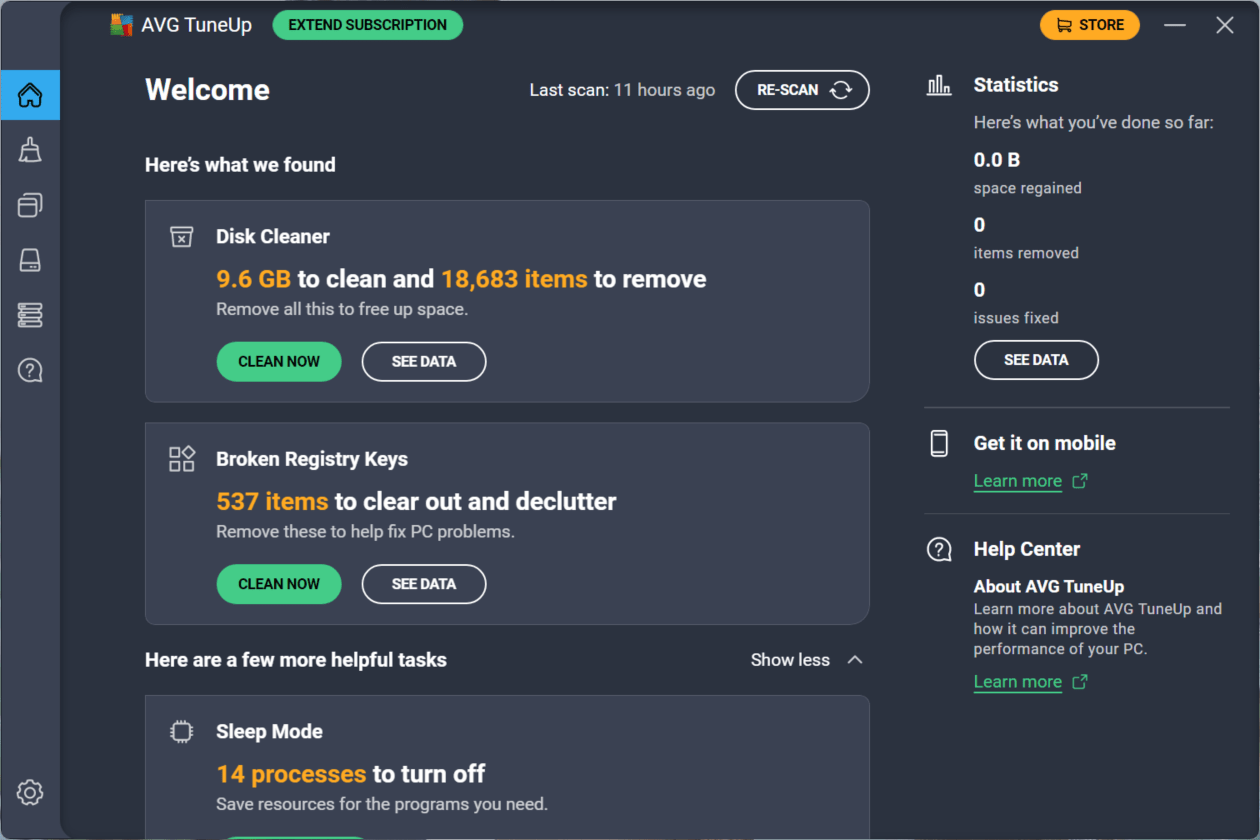This screenshot has width=1260, height=840.
Task: Click CLEAN NOW for Broken Registry Keys
Action: 279,584
